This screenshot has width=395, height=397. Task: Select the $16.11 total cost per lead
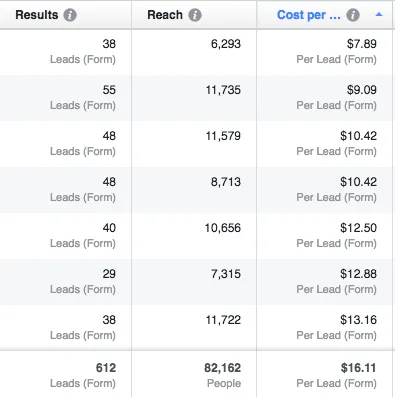[x=324, y=375]
